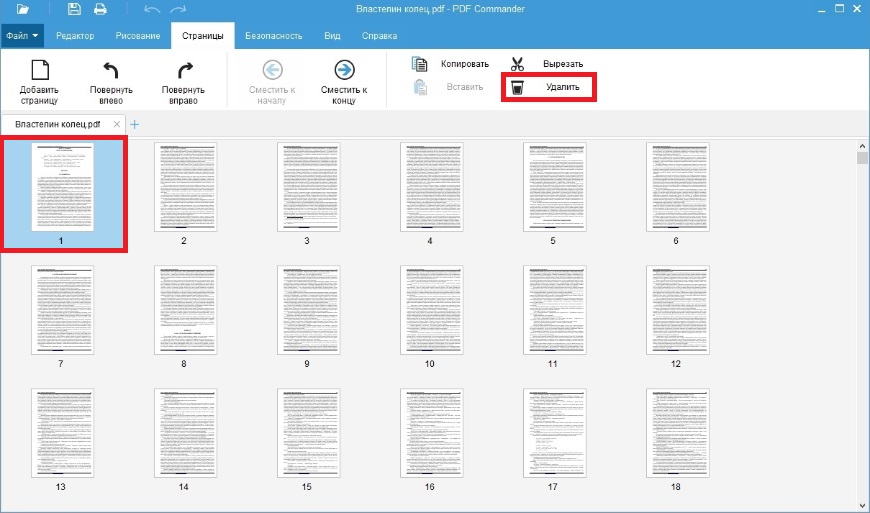Click the Копировать copy icon
Image resolution: width=870 pixels, height=513 pixels.
click(x=419, y=64)
